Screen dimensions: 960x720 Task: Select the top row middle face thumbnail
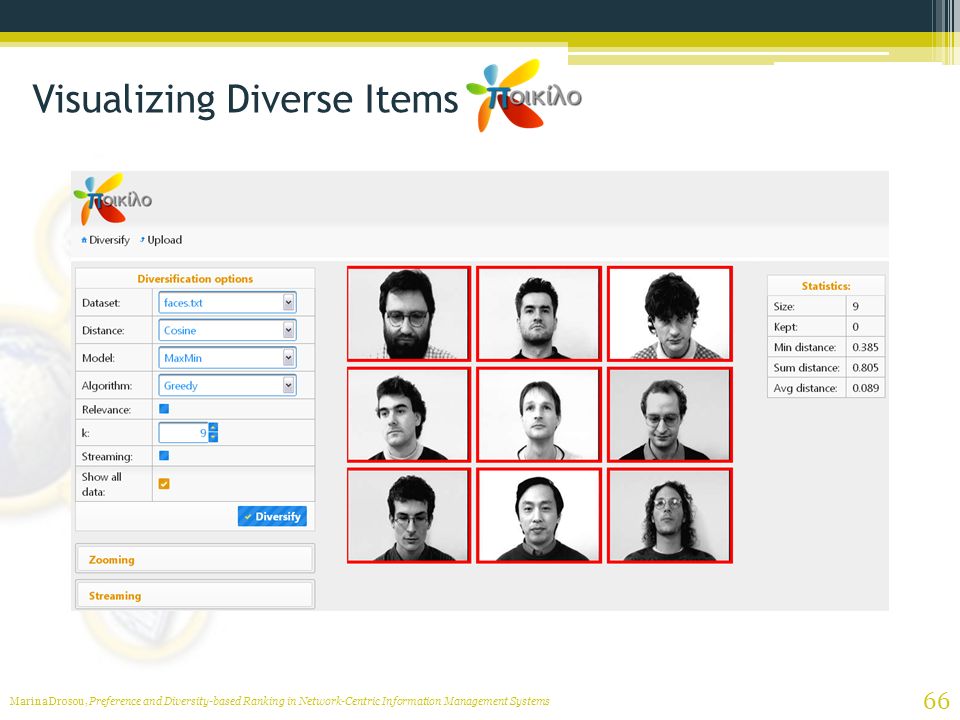click(x=539, y=313)
